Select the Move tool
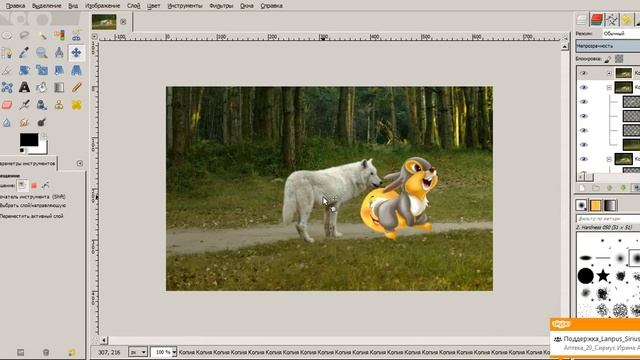 pyautogui.click(x=76, y=53)
